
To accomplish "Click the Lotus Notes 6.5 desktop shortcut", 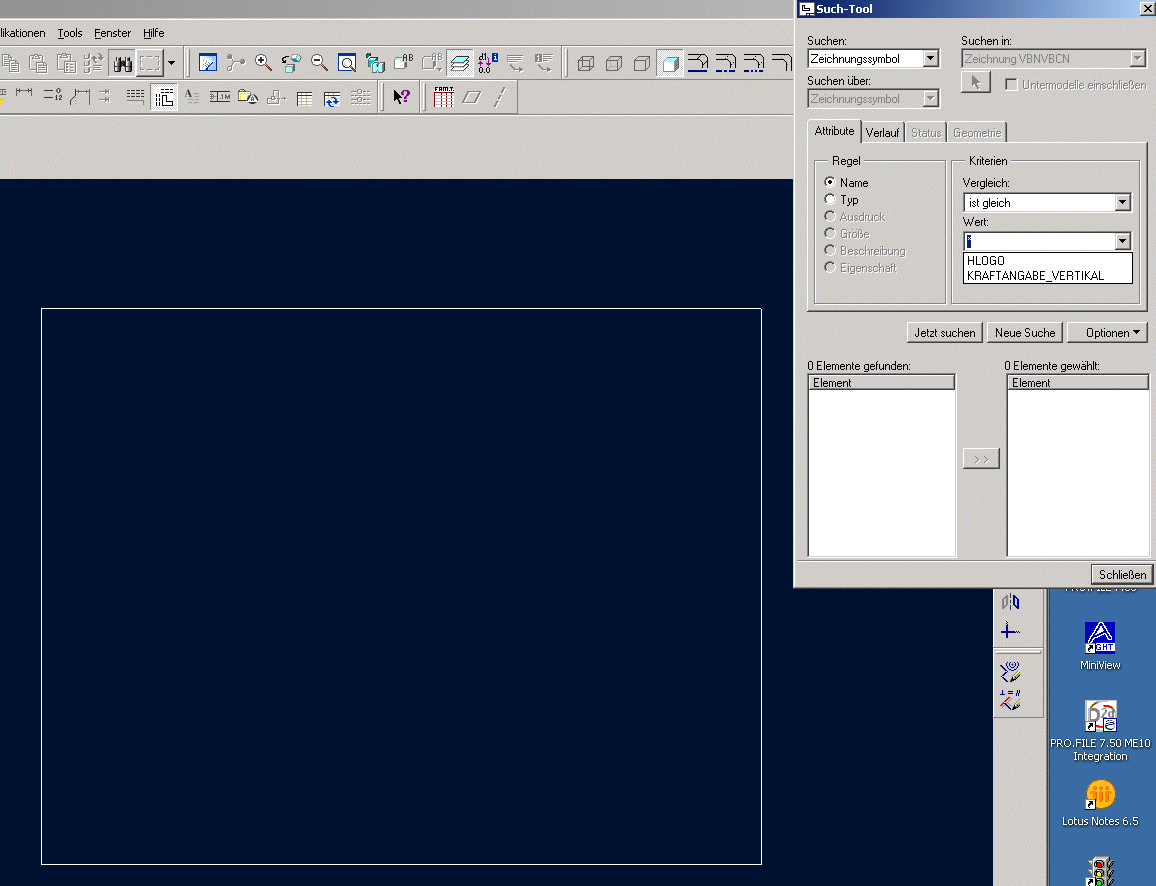I will tap(1100, 803).
